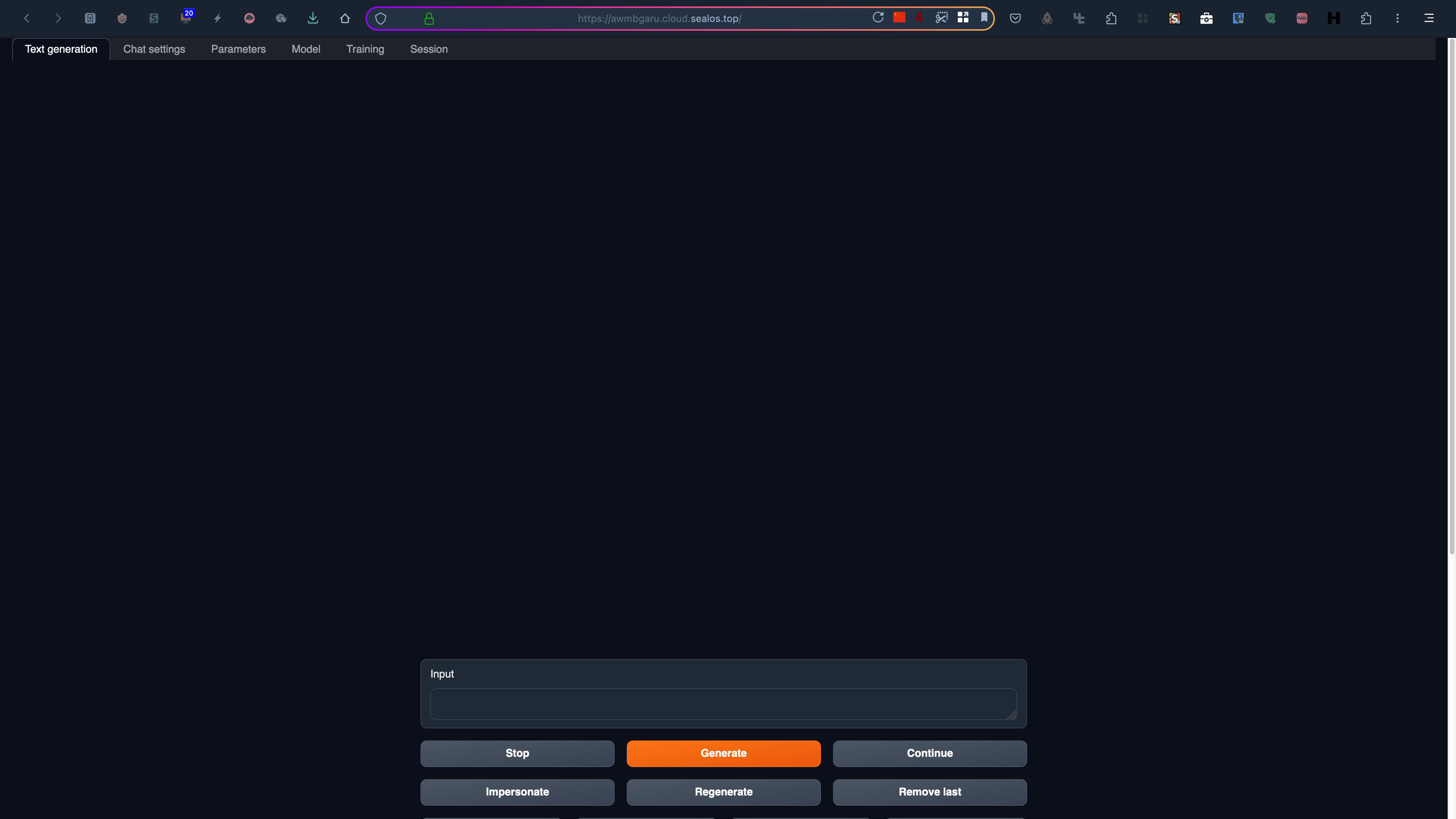Focus the Input text area
Viewport: 1456px width, 819px height.
tap(723, 704)
